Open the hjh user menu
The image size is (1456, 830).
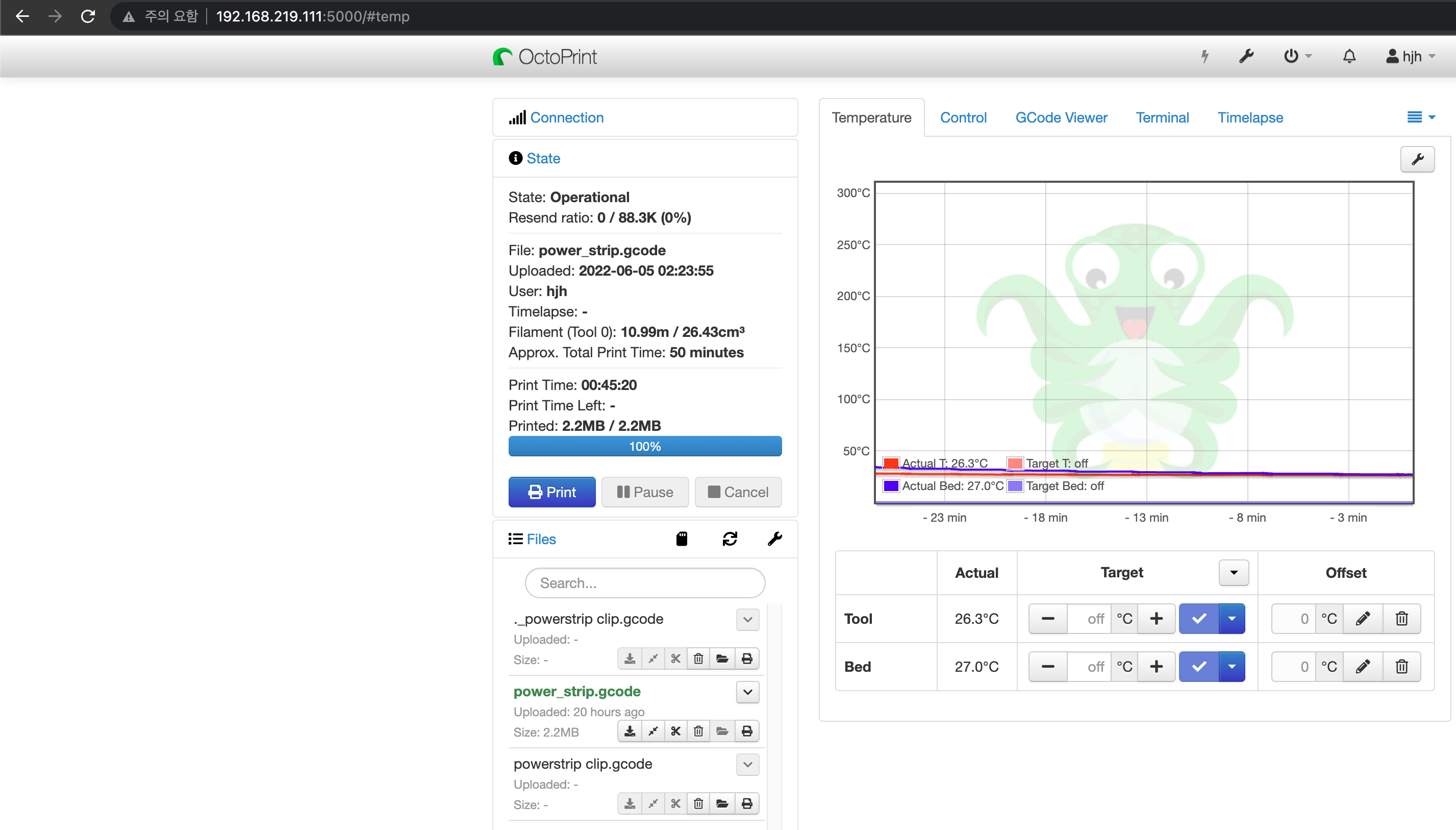[1410, 56]
